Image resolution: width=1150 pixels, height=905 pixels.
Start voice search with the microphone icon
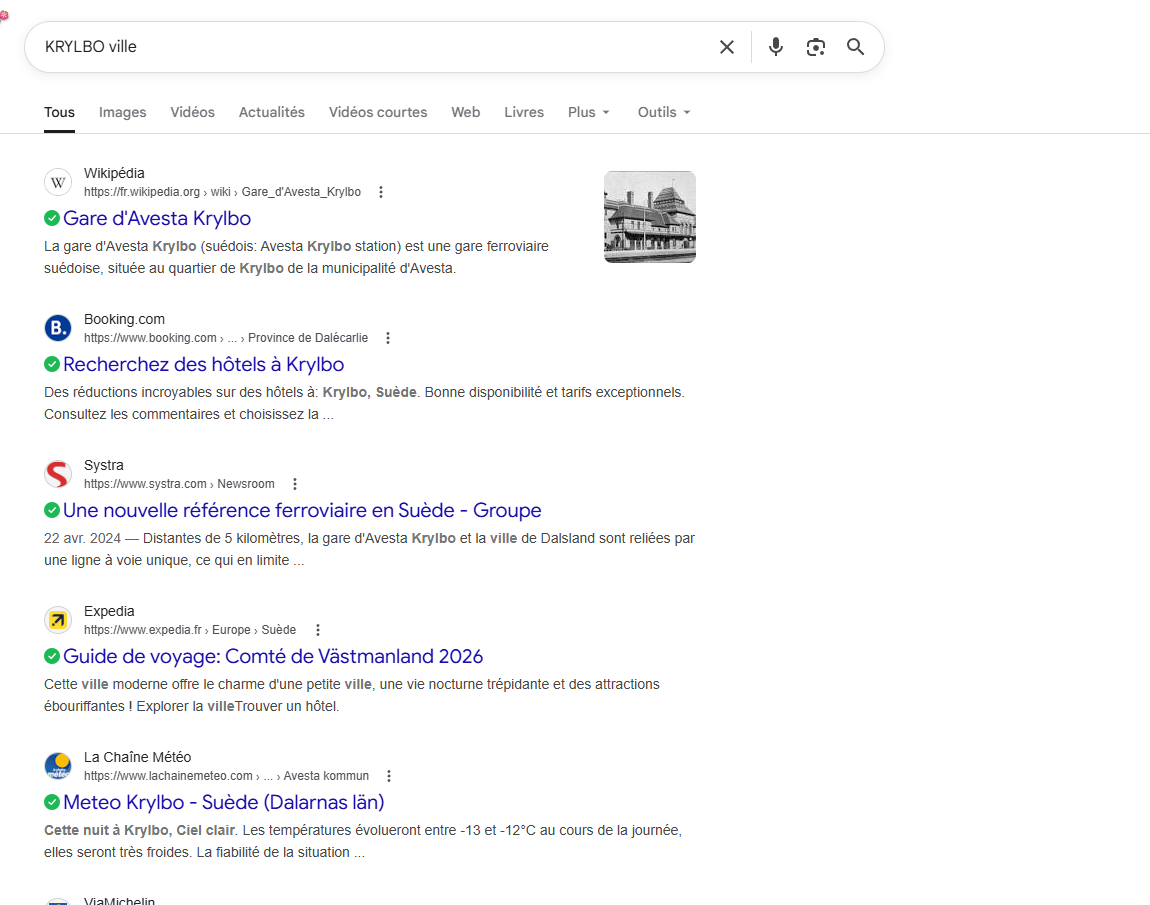click(775, 47)
